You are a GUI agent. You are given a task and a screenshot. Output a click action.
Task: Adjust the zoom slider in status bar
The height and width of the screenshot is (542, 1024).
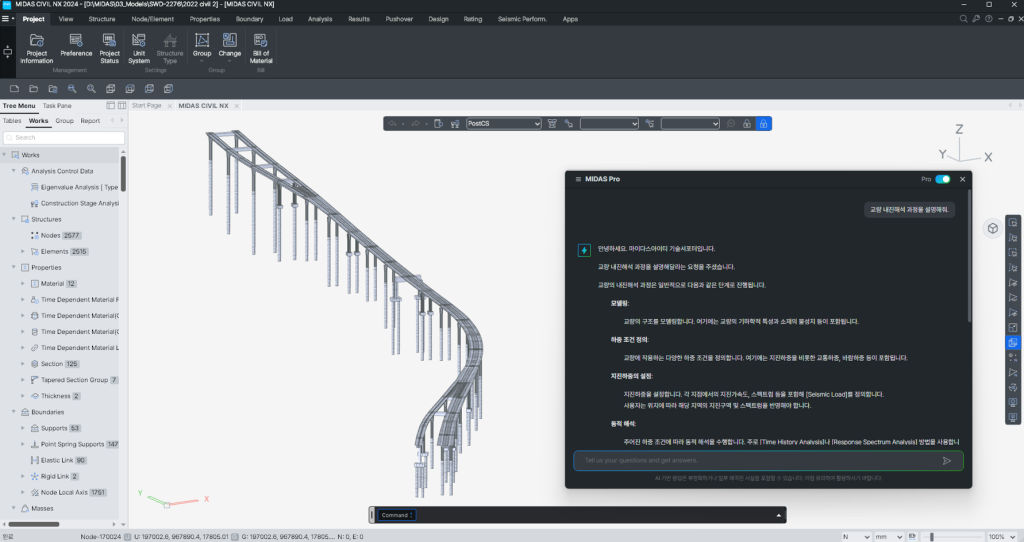coord(931,537)
